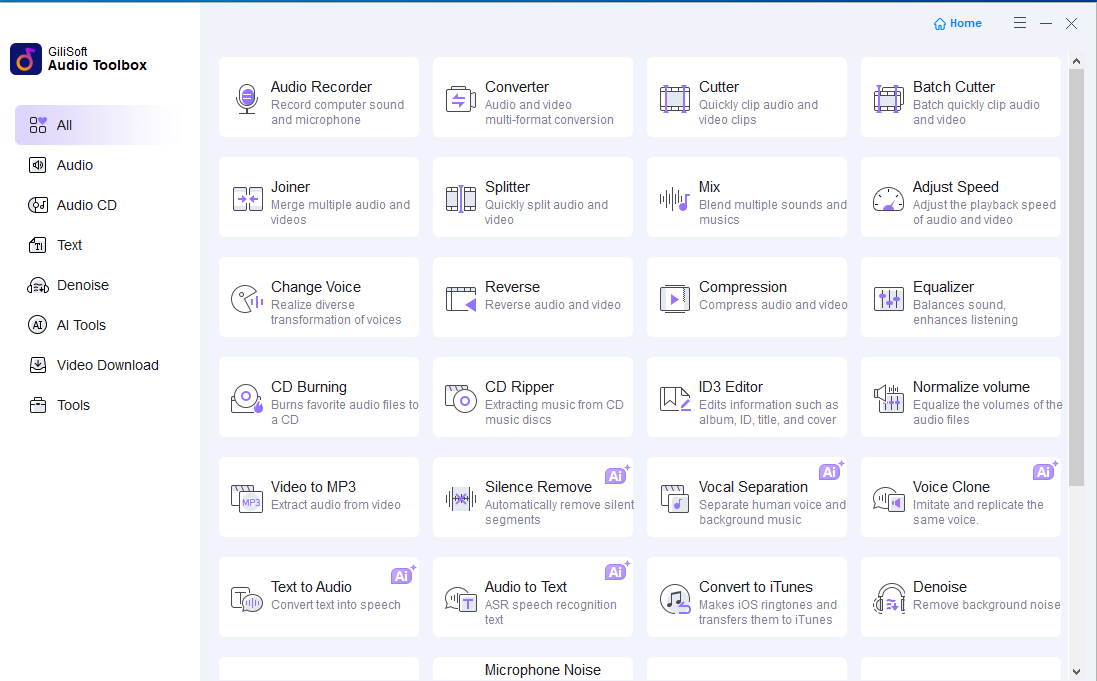Click 'Remove background noise' description
This screenshot has width=1097, height=681.
986,605
